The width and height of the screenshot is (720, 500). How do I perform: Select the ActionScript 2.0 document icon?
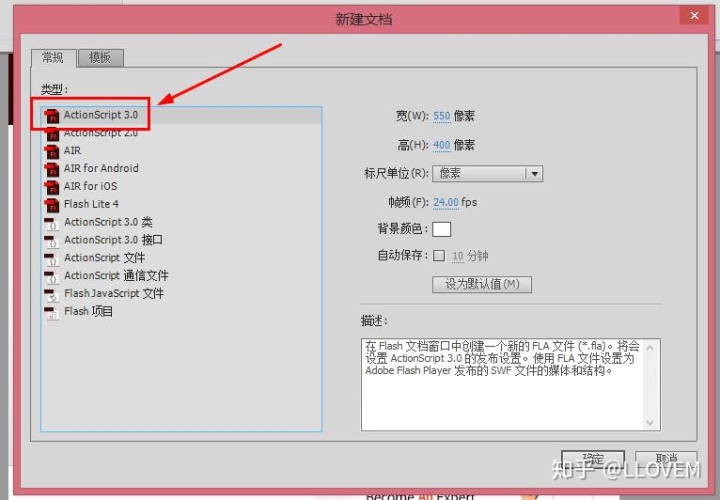point(52,134)
